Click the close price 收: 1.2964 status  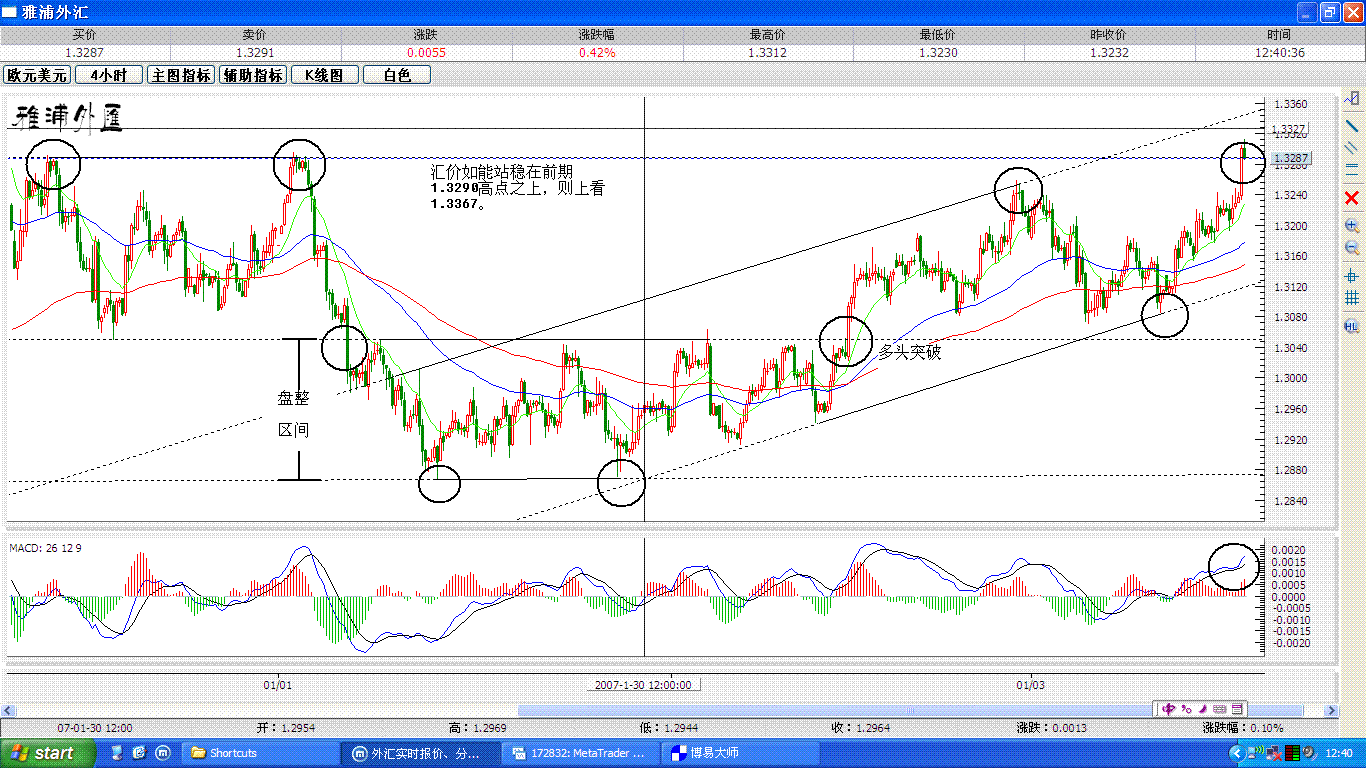coord(859,728)
